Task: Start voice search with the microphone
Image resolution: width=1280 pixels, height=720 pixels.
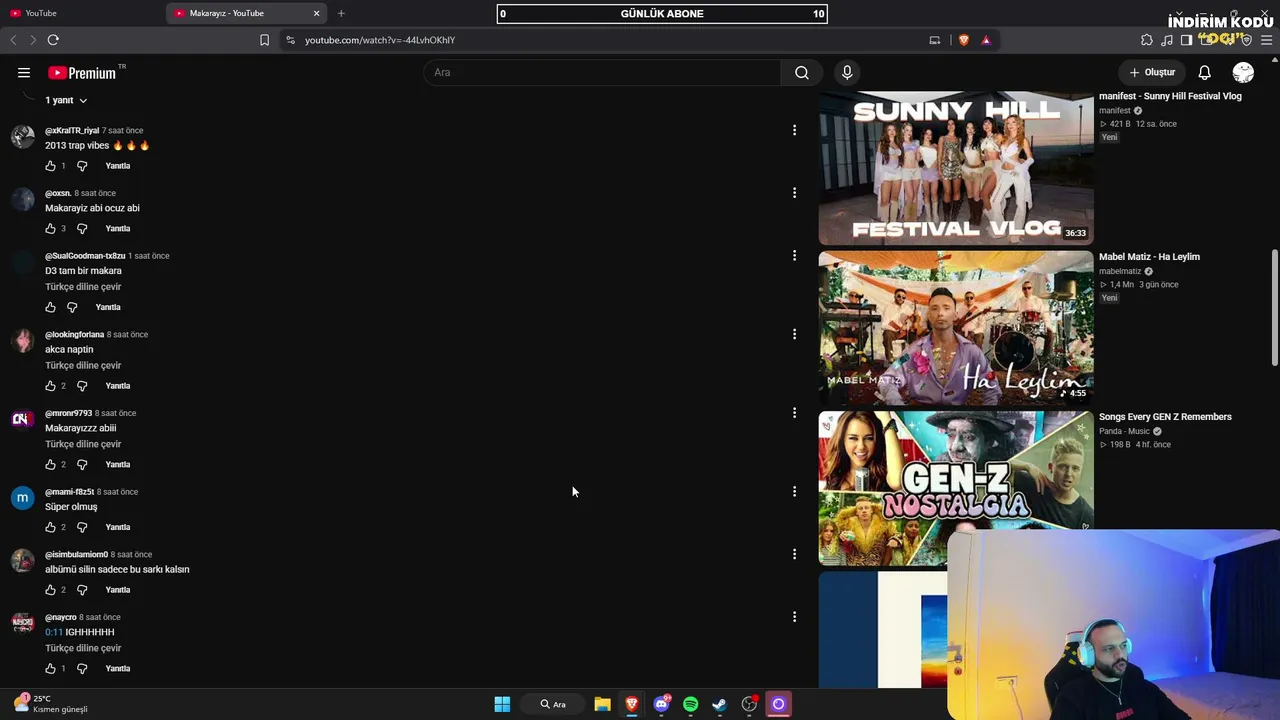Action: [x=847, y=72]
